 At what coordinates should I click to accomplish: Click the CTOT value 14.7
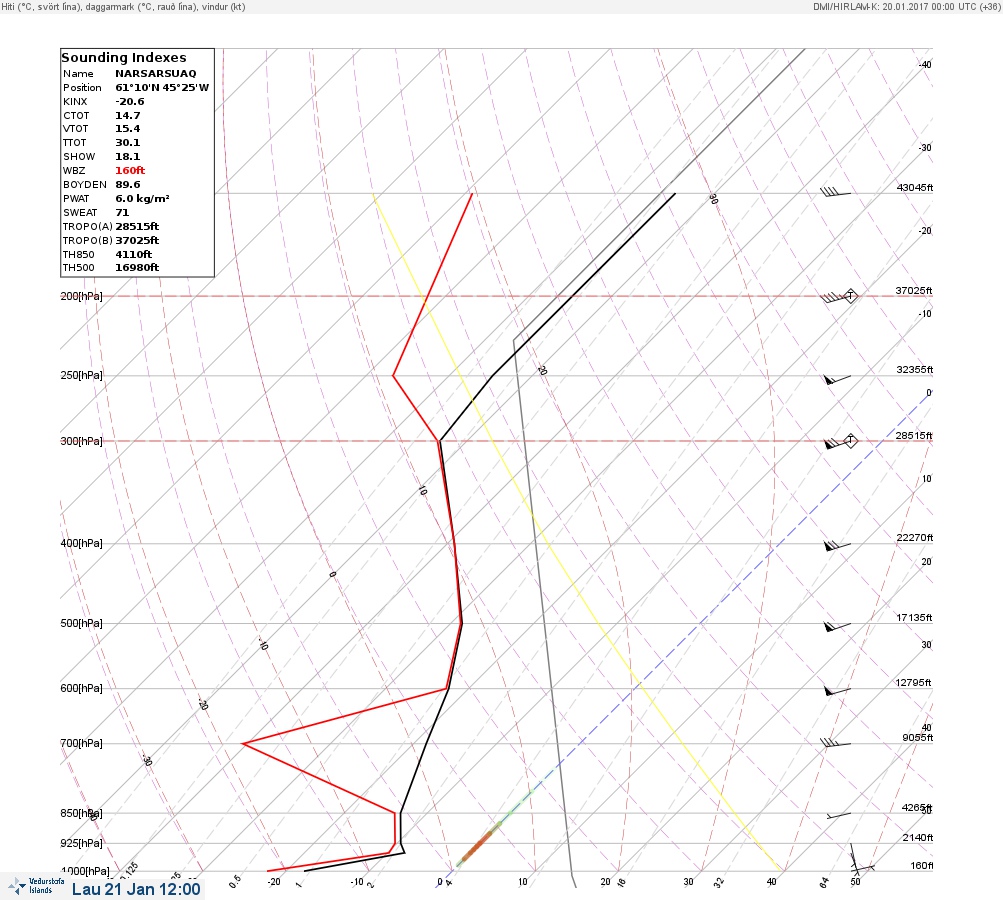127,116
